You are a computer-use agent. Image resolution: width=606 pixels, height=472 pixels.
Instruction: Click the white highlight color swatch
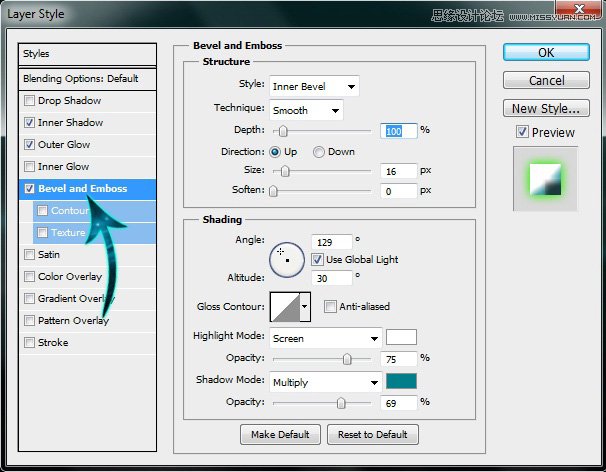coord(401,337)
